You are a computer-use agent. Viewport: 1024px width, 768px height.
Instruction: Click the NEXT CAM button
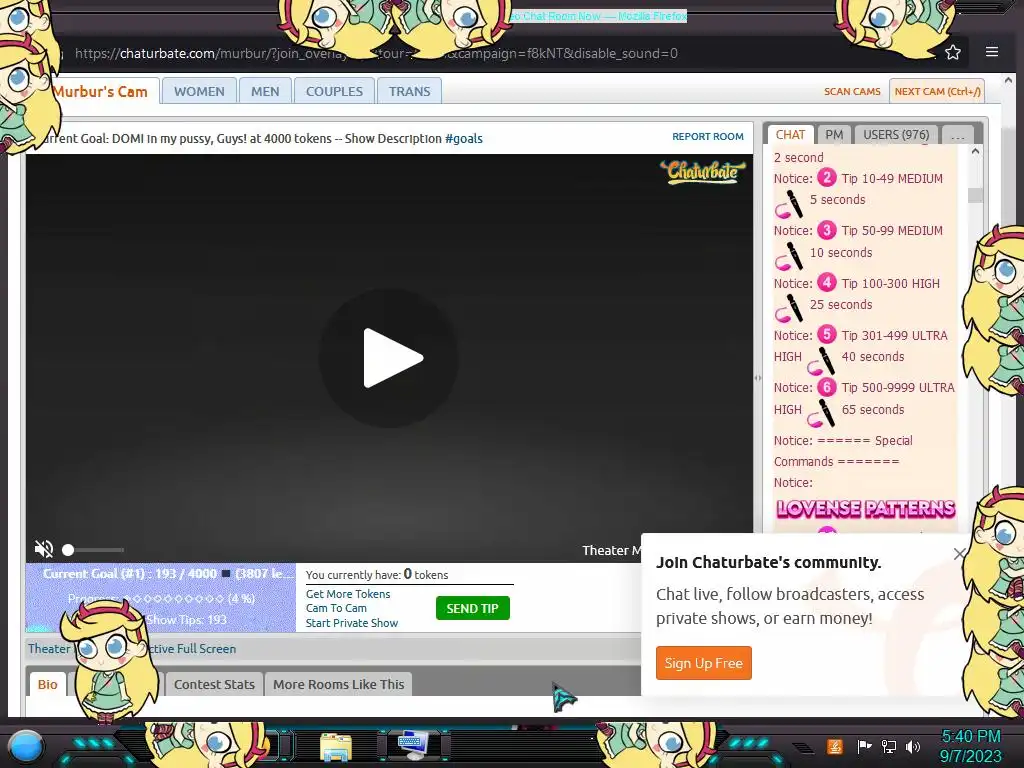click(x=937, y=91)
